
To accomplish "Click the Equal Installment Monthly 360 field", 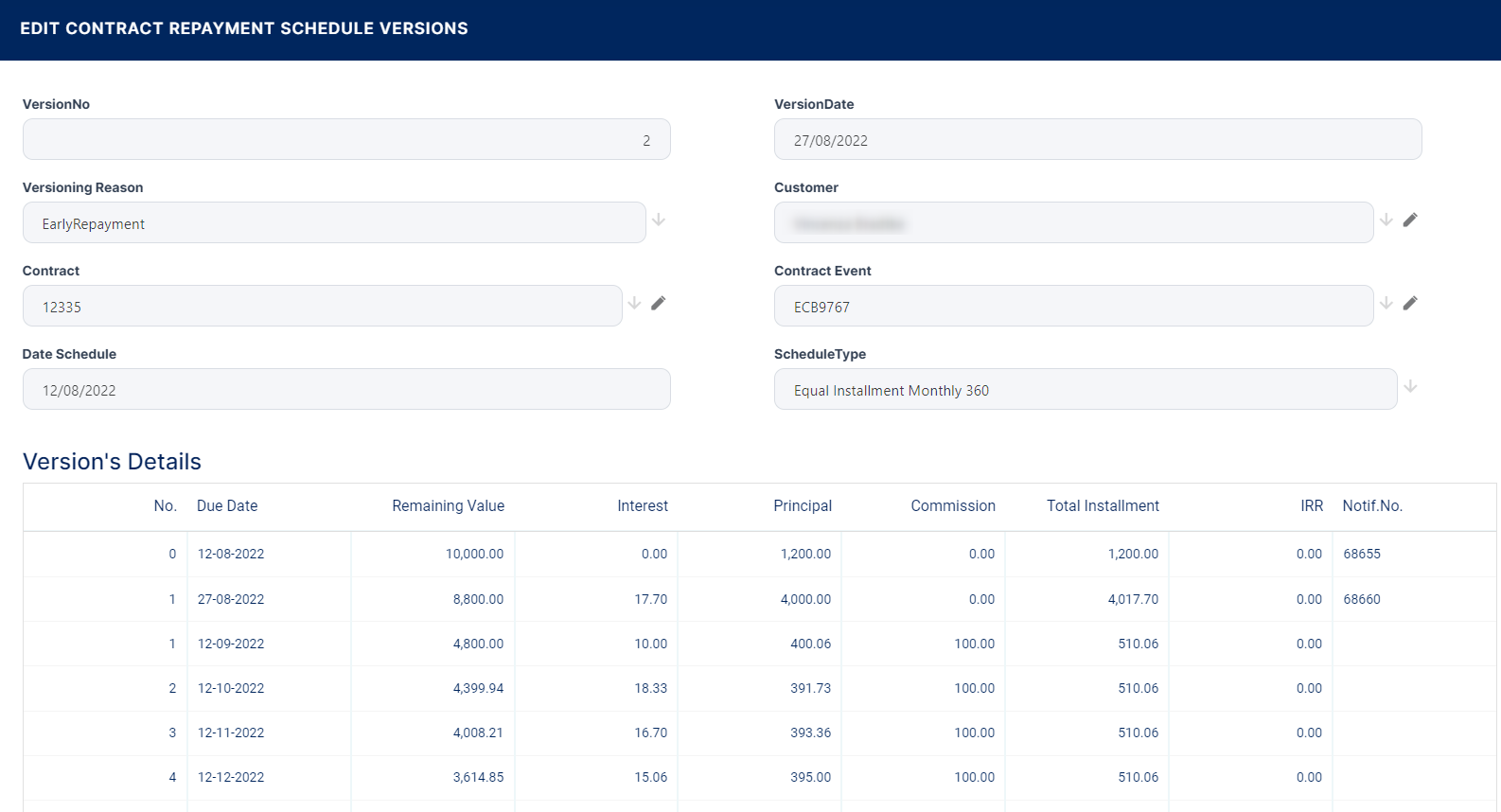I will pos(1085,390).
